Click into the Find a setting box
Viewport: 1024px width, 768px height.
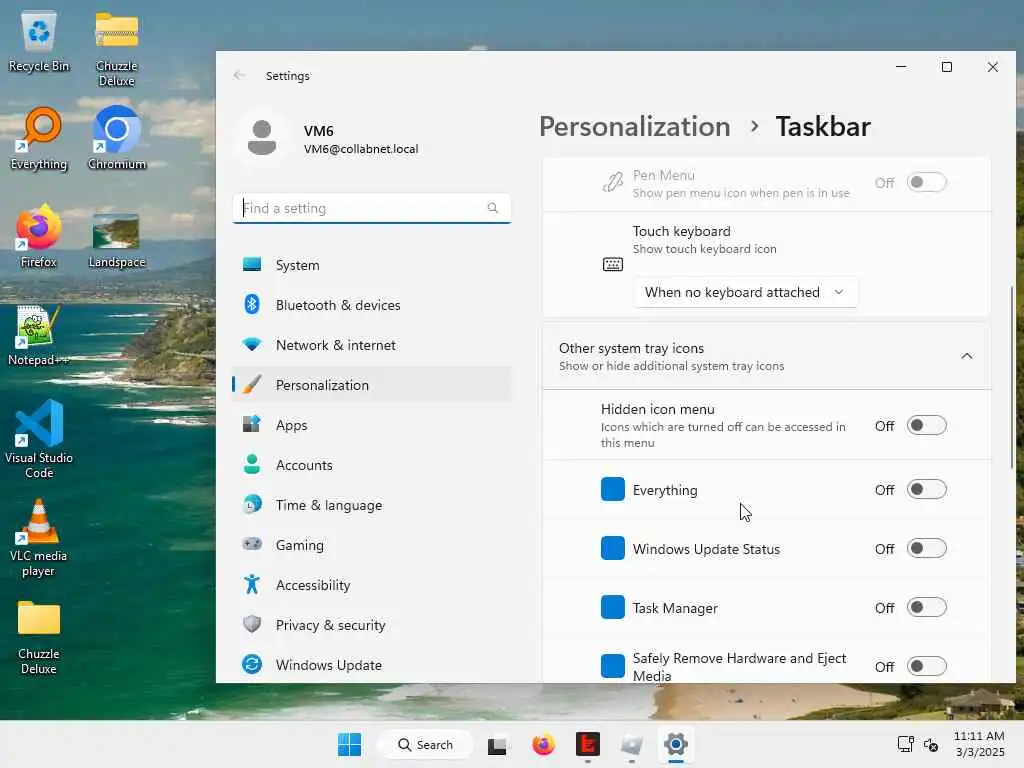[x=372, y=208]
